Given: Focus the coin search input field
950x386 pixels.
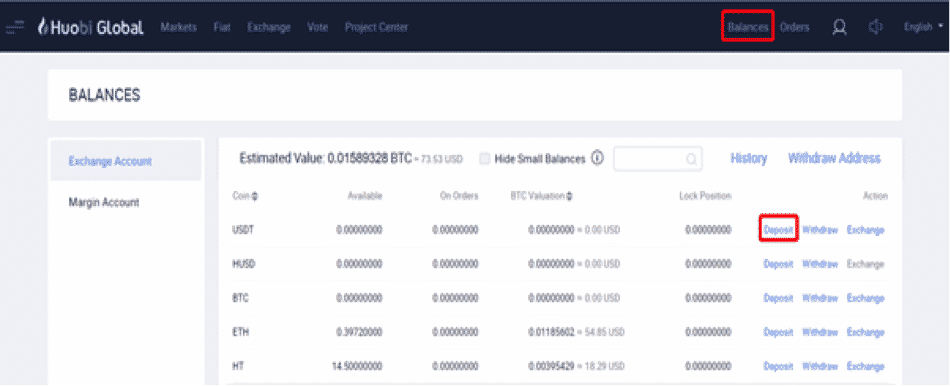Looking at the screenshot, I should point(658,159).
